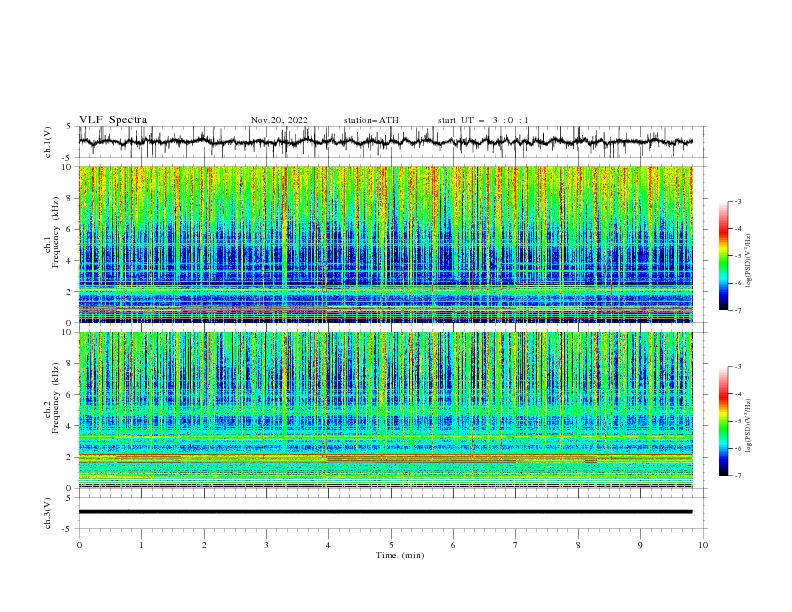Click time axis tick label "0"
This screenshot has height=612, width=792.
pos(79,545)
